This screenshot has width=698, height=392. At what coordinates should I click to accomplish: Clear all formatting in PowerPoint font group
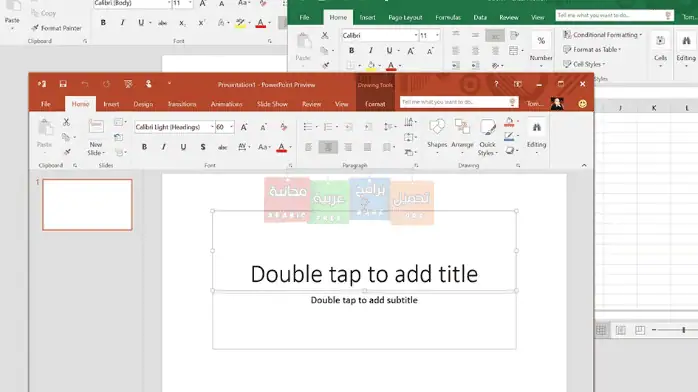284,127
